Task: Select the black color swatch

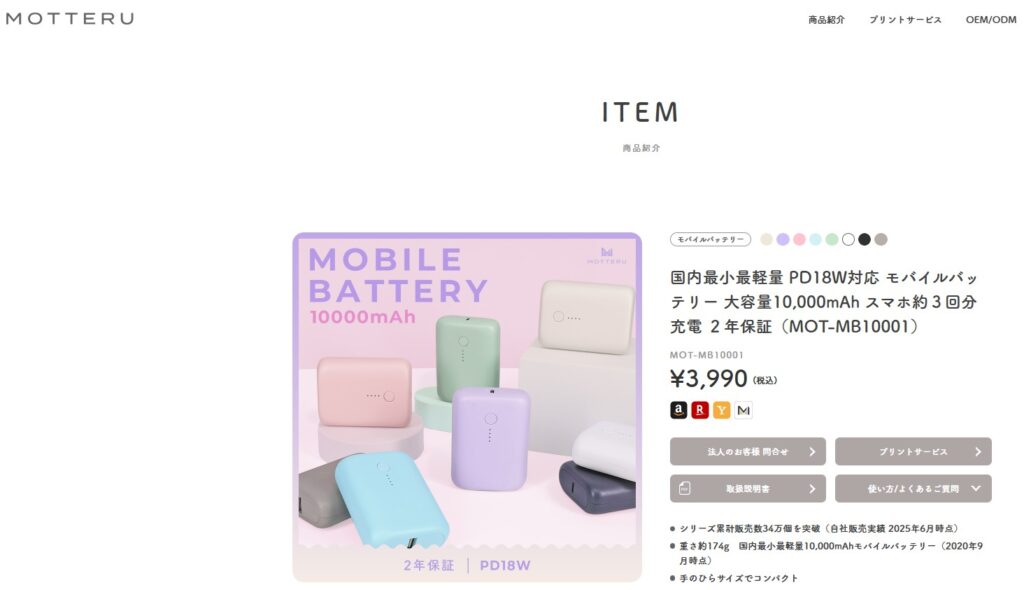Action: pos(865,239)
